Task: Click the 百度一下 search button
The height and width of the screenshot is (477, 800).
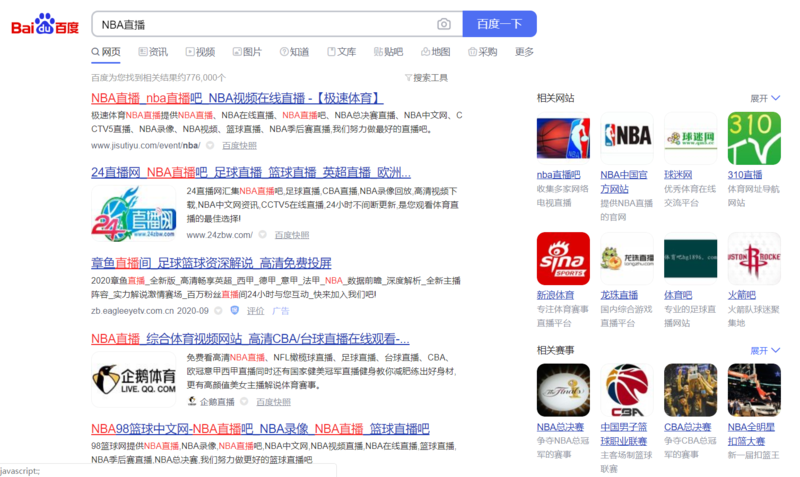Action: click(x=499, y=24)
